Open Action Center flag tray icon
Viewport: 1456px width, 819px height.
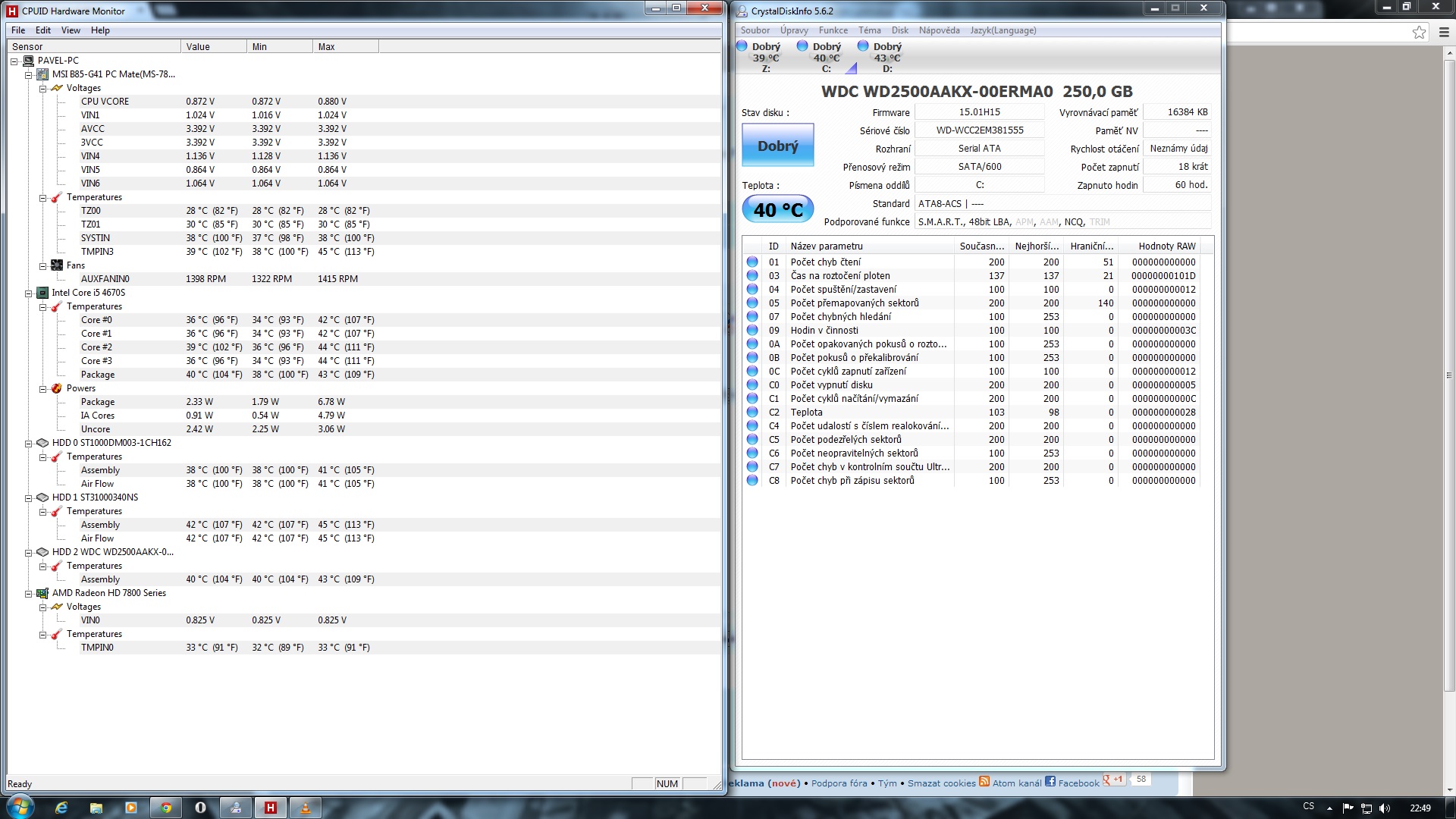point(1348,808)
